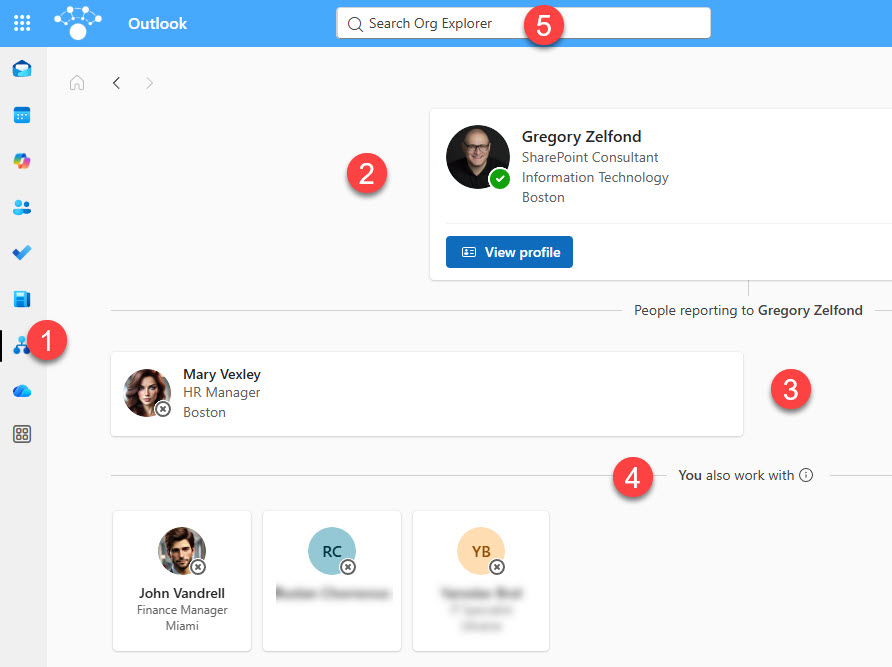
Task: Click the SharePoint Consultant title
Action: (590, 157)
